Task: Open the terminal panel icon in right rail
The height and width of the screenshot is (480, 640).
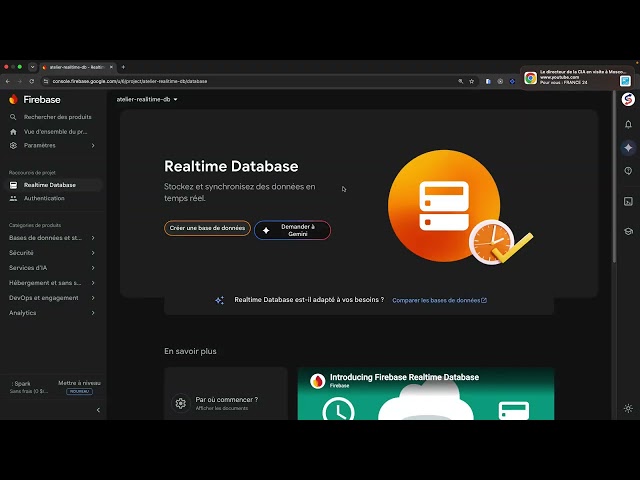Action: click(x=628, y=201)
